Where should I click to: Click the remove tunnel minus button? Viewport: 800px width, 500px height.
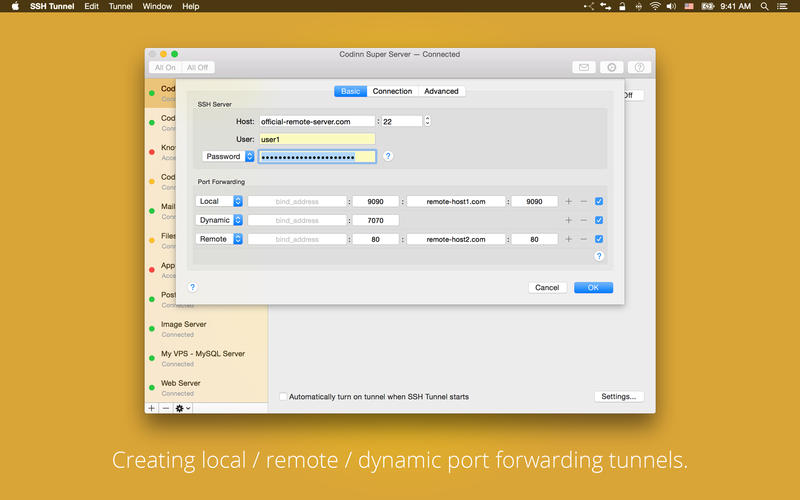click(165, 408)
